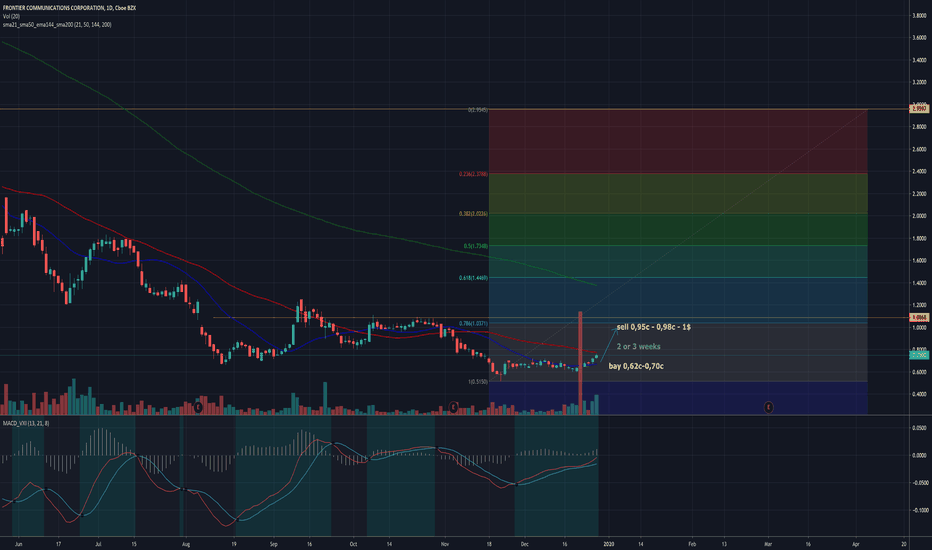Select the Vol (20) indicator label
This screenshot has width=932, height=550.
pyautogui.click(x=11, y=16)
